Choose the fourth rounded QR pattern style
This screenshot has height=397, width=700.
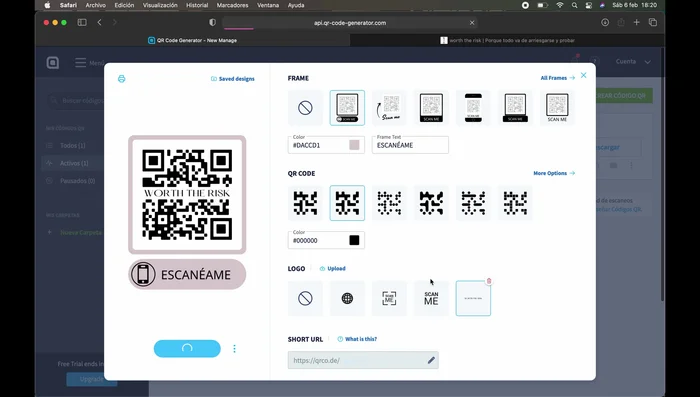tap(431, 203)
